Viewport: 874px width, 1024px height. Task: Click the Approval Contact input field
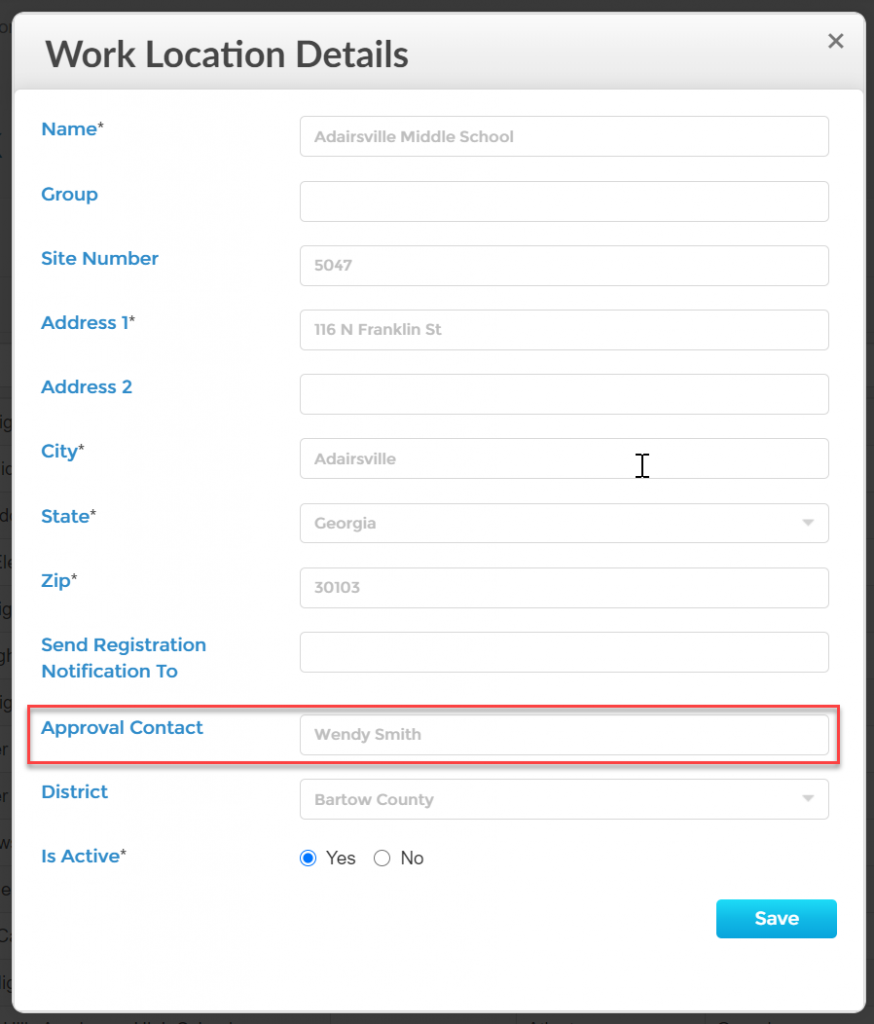(x=564, y=734)
